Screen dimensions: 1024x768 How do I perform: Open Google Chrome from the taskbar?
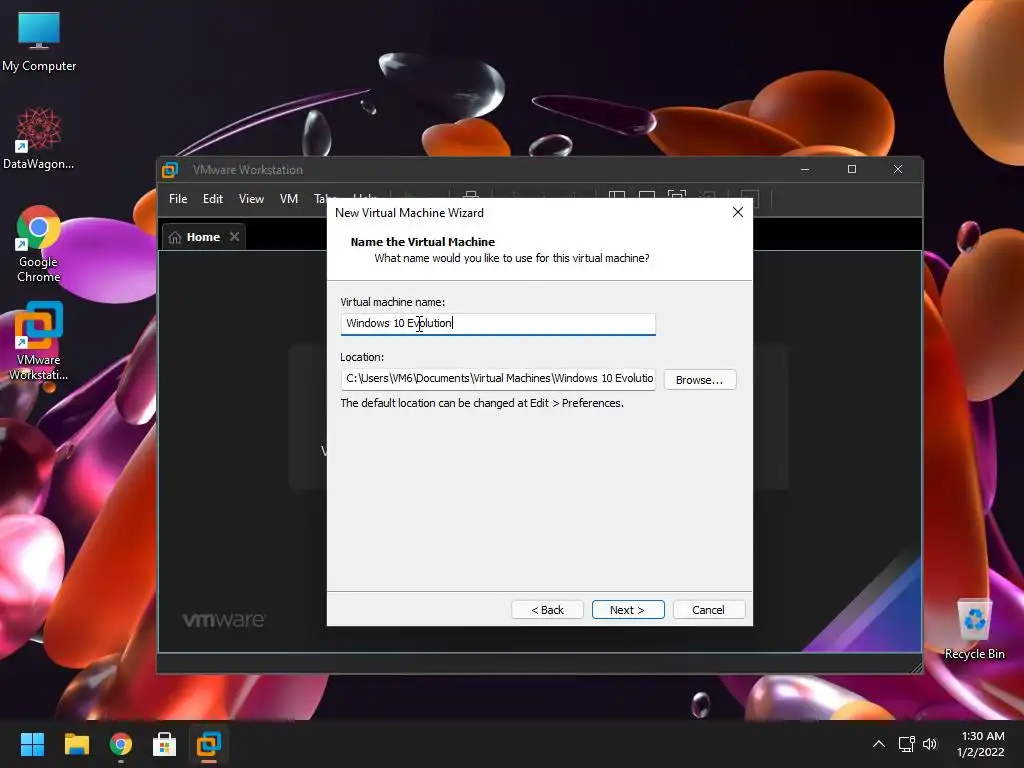120,744
